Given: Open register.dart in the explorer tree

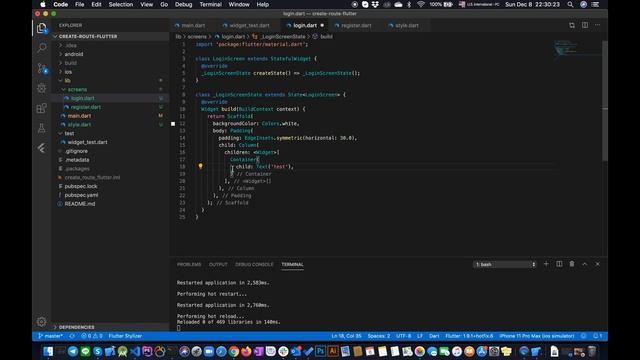Looking at the screenshot, I should tap(86, 107).
